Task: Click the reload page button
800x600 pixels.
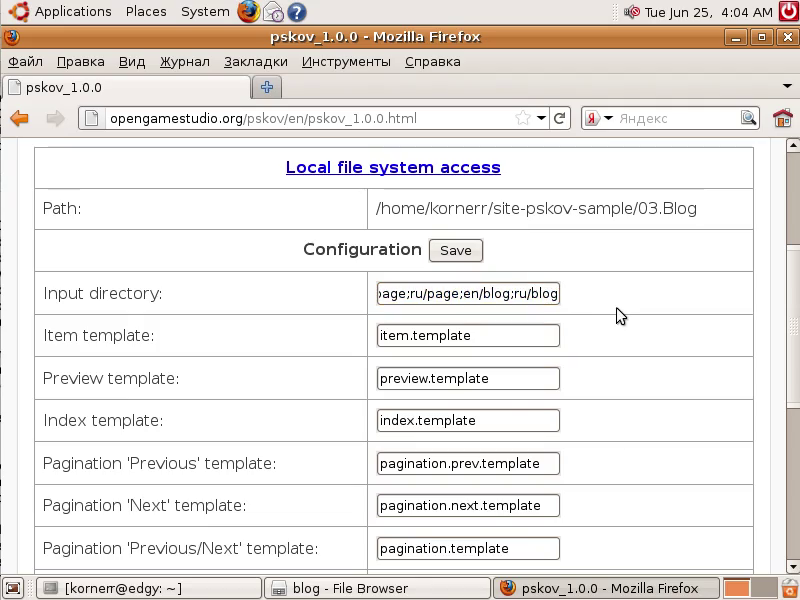Action: coord(560,118)
